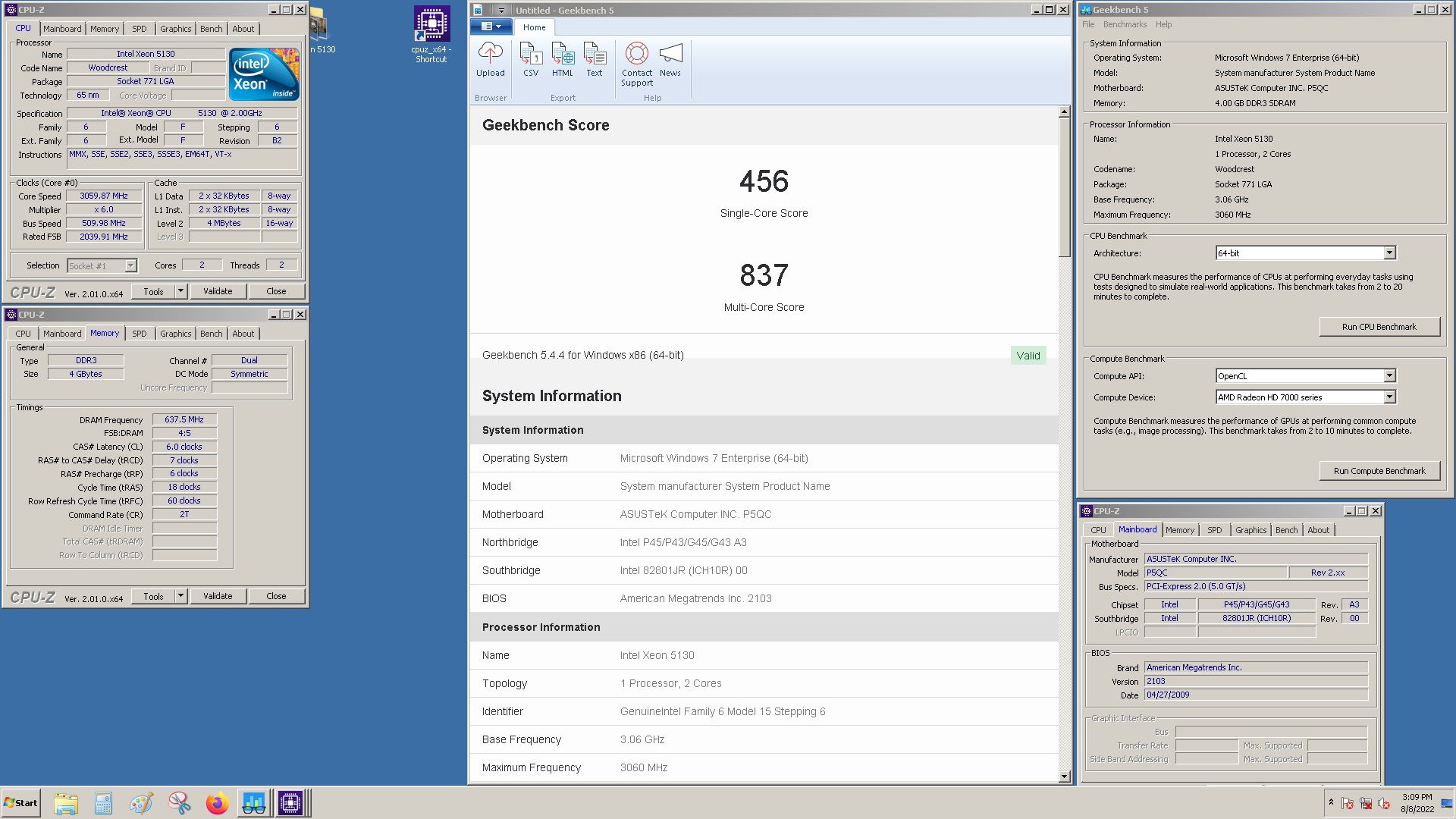Image resolution: width=1456 pixels, height=819 pixels.
Task: Open the Compute API OpenCL dropdown
Action: [x=1389, y=376]
